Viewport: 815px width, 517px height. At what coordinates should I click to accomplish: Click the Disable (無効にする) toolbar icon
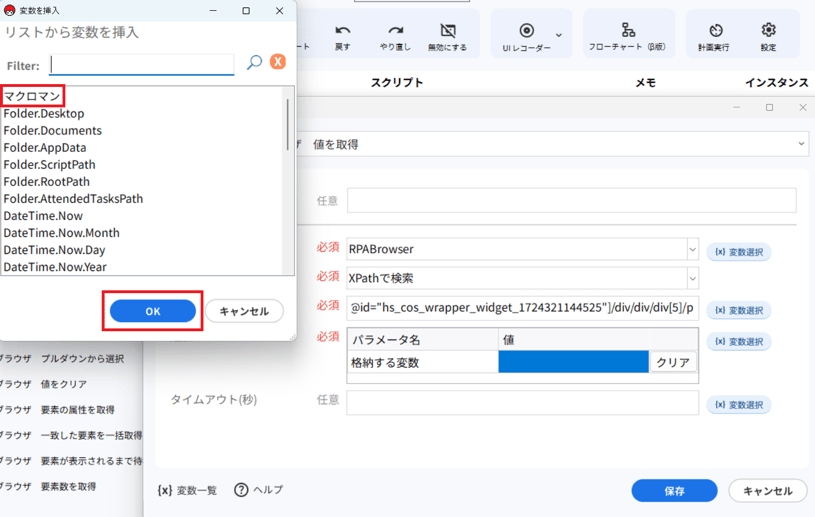pos(448,37)
